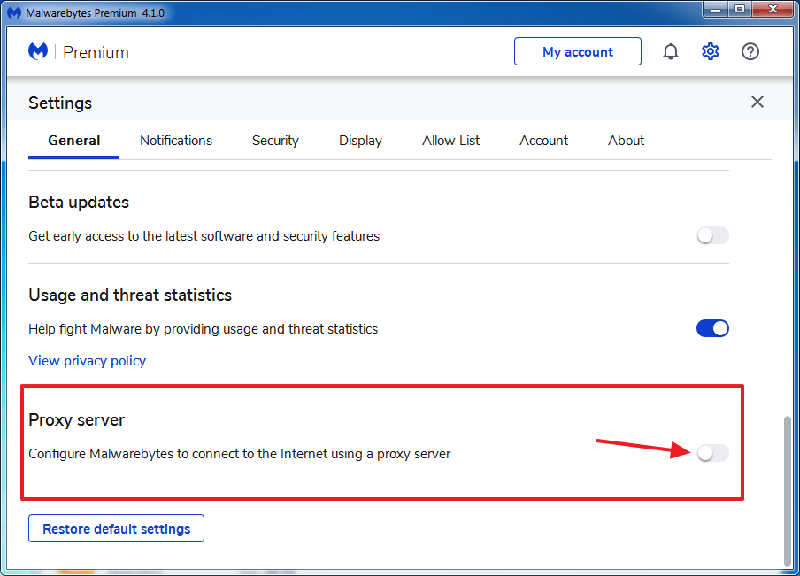Viewport: 800px width, 576px height.
Task: Select the Allow List tab
Action: click(451, 140)
